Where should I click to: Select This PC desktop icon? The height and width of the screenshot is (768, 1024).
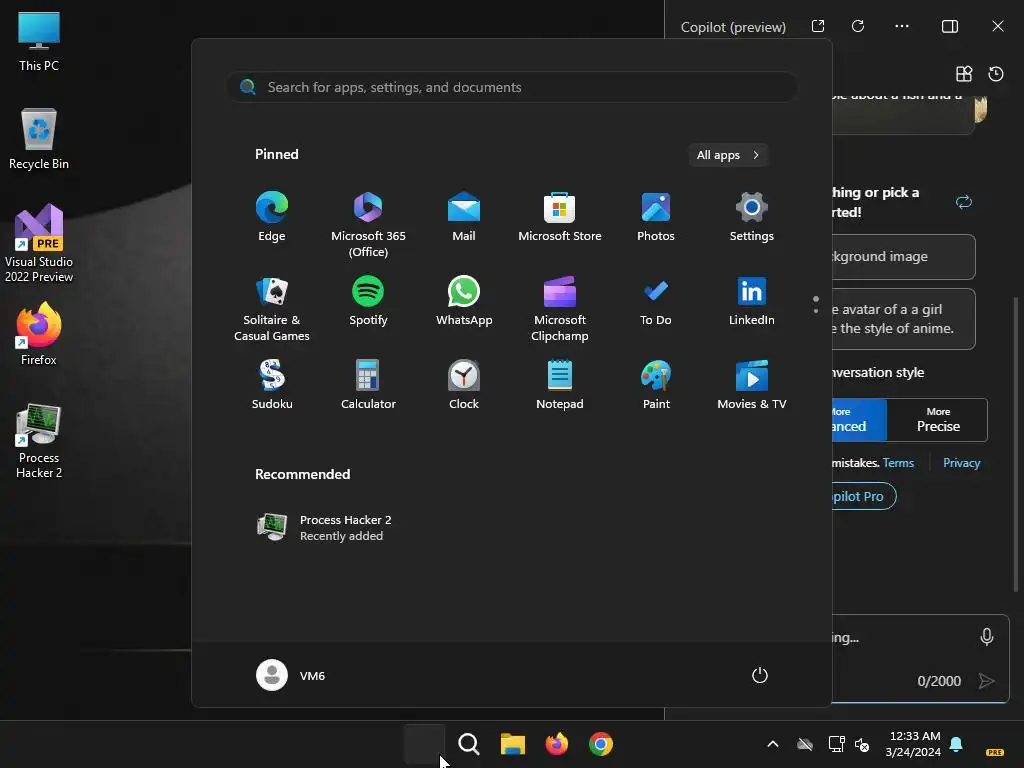point(39,41)
